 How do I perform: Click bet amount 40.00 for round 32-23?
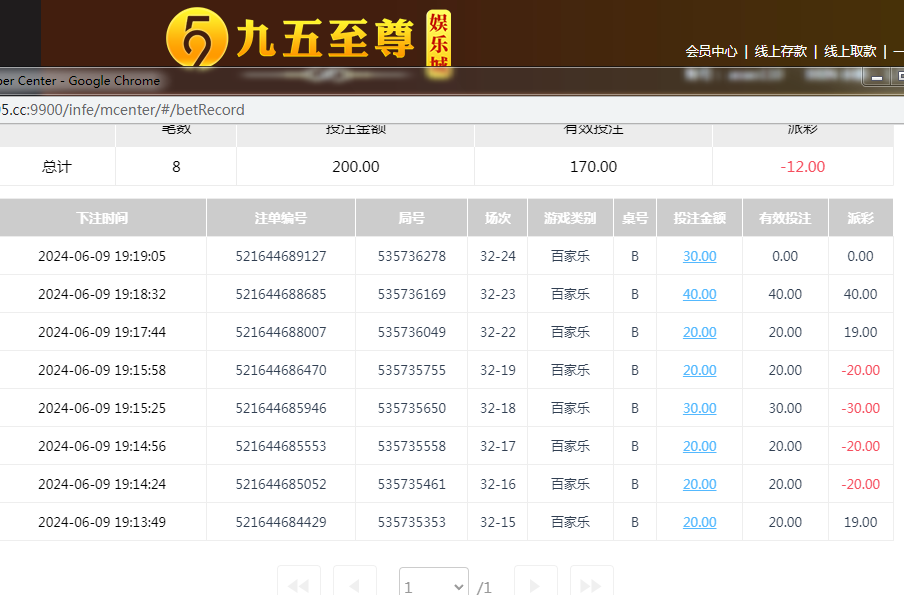pyautogui.click(x=699, y=294)
